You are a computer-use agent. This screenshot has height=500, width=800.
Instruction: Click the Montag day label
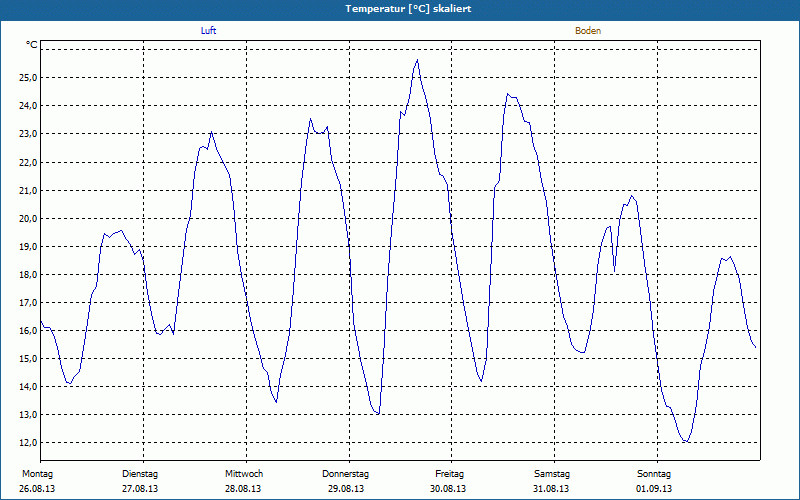point(37,474)
